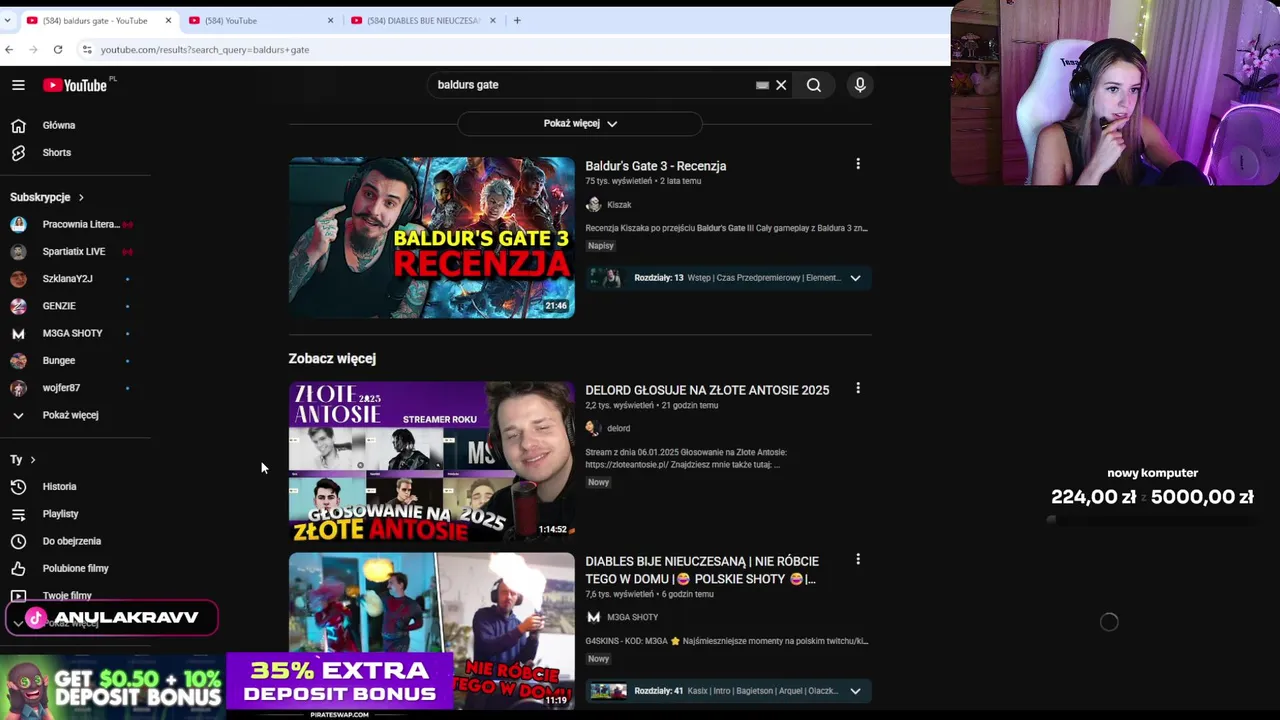Click the Zobacz więcej heading
Viewport: 1280px width, 720px height.
(332, 358)
